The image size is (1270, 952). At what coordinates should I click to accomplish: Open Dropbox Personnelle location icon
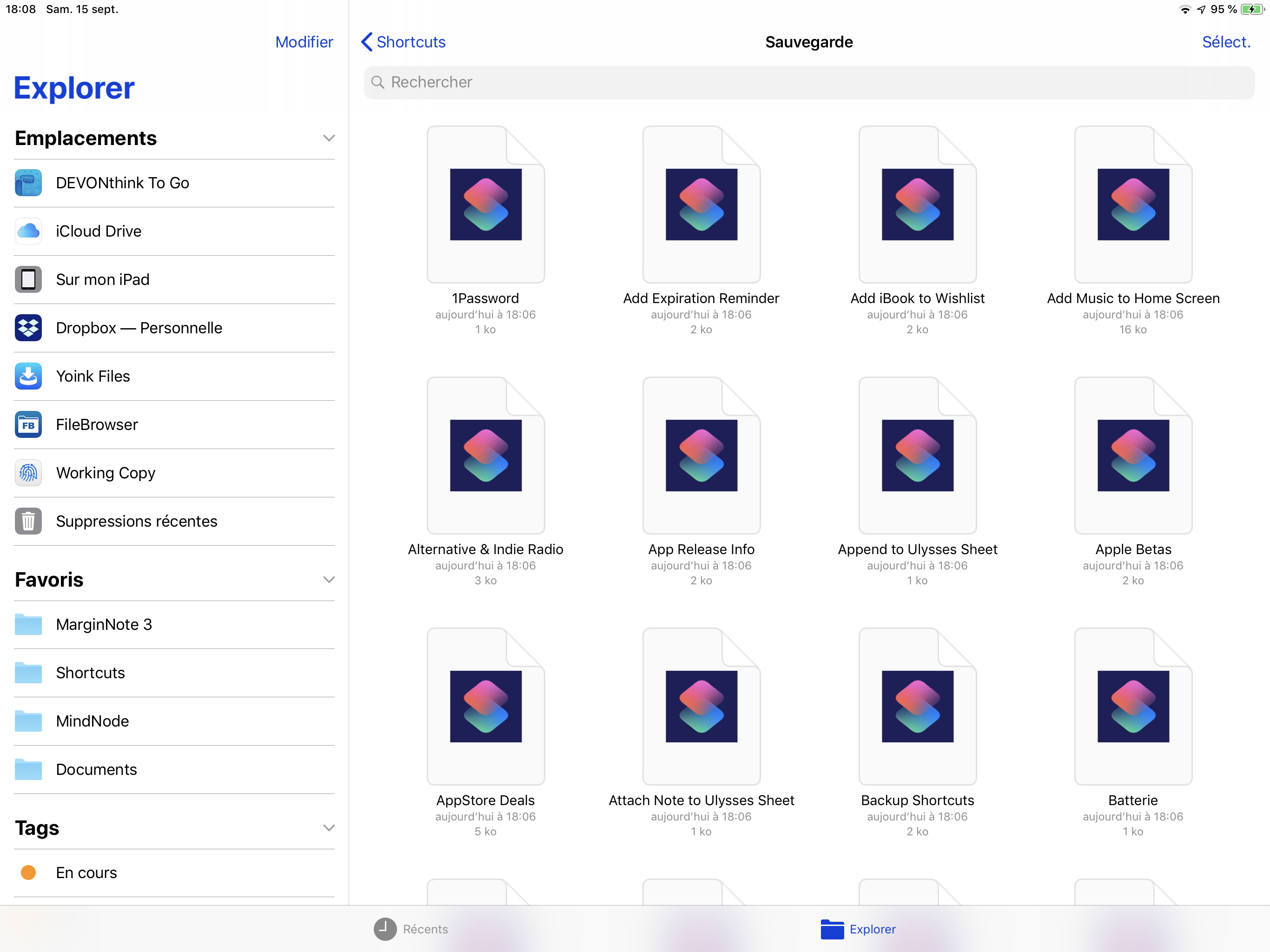[28, 328]
